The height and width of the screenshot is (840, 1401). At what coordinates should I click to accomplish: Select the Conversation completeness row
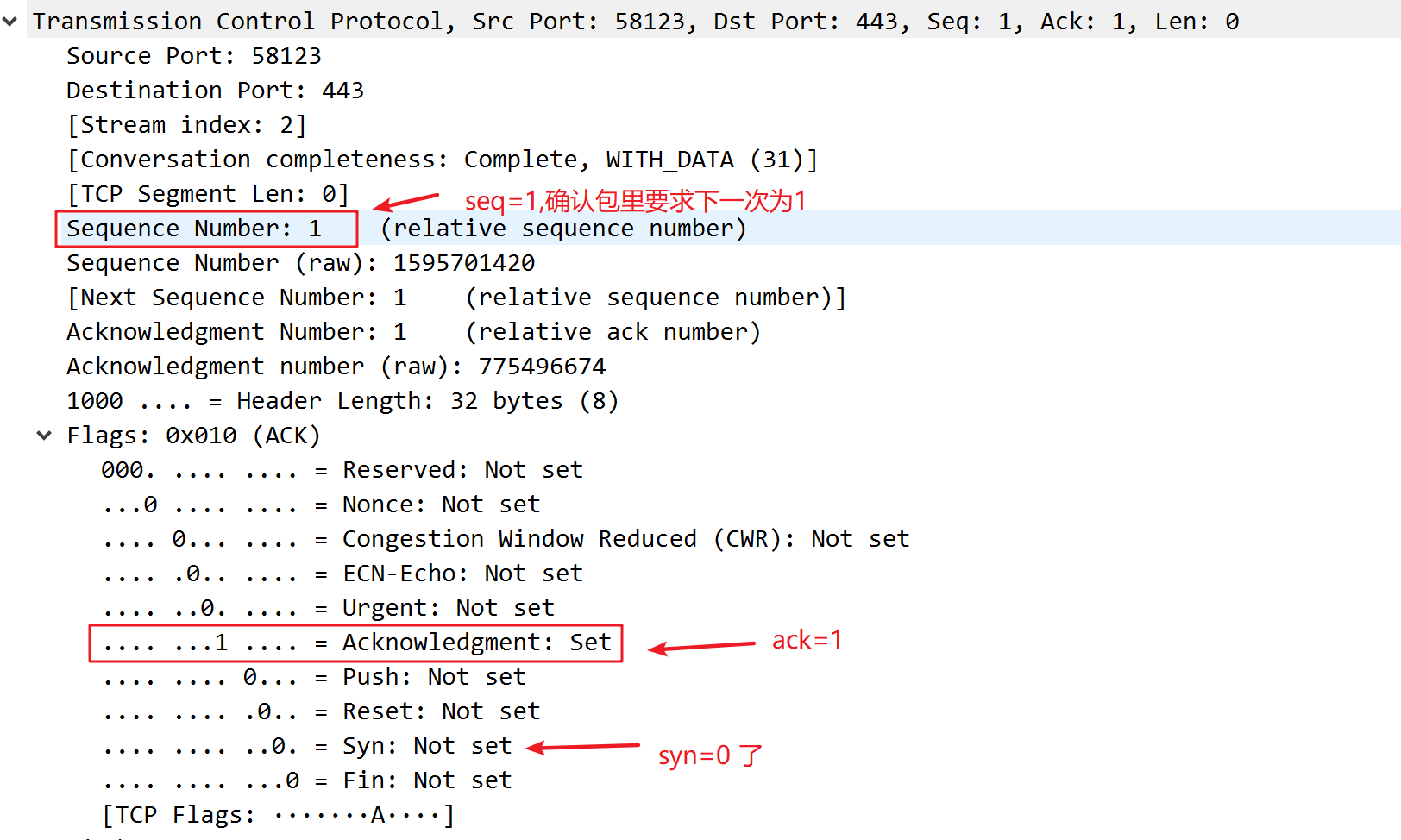pos(442,160)
